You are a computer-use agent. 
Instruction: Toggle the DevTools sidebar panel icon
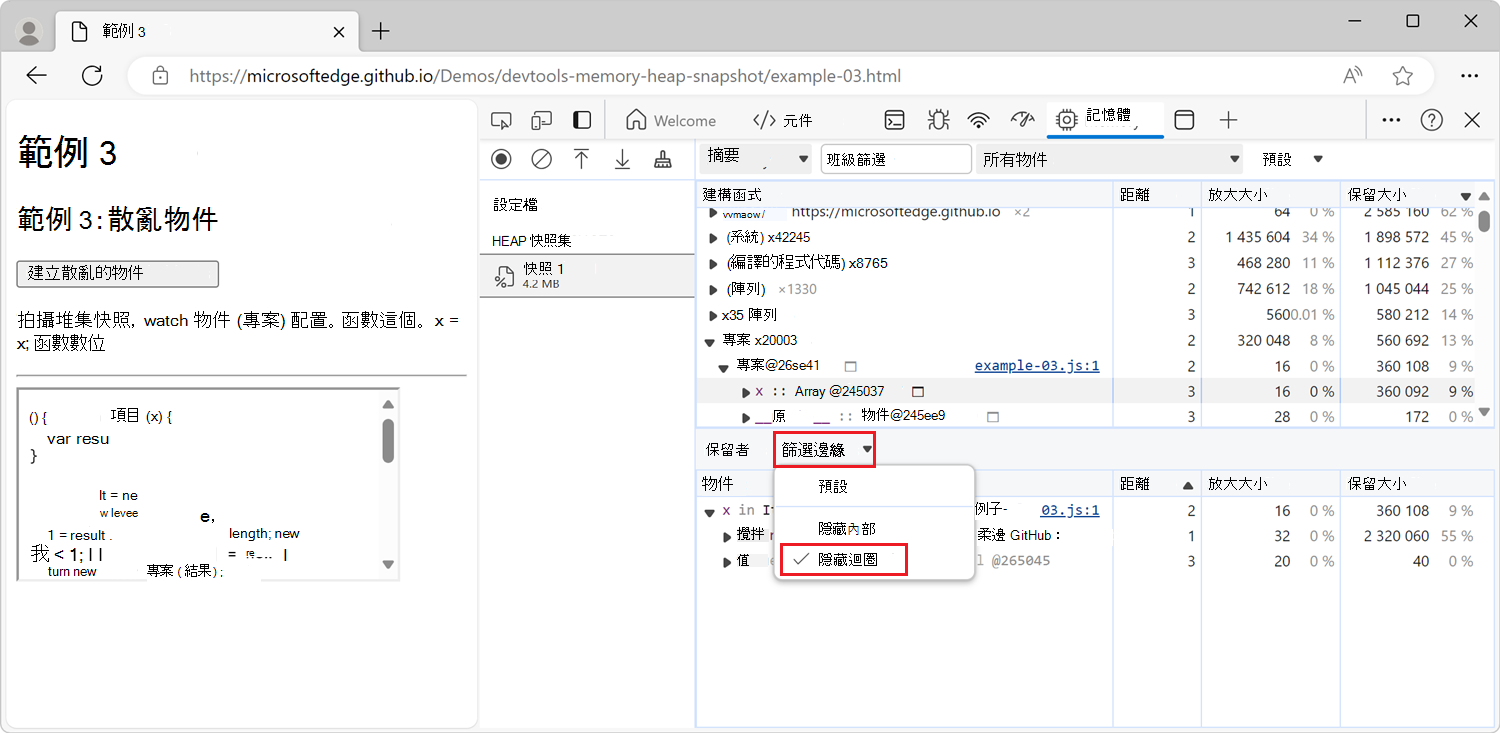(582, 120)
